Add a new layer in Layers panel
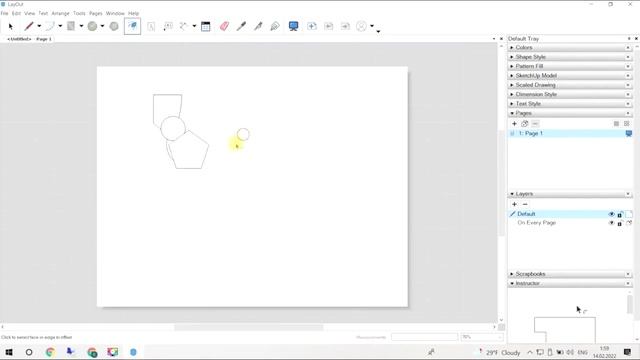The image size is (640, 360). (514, 204)
